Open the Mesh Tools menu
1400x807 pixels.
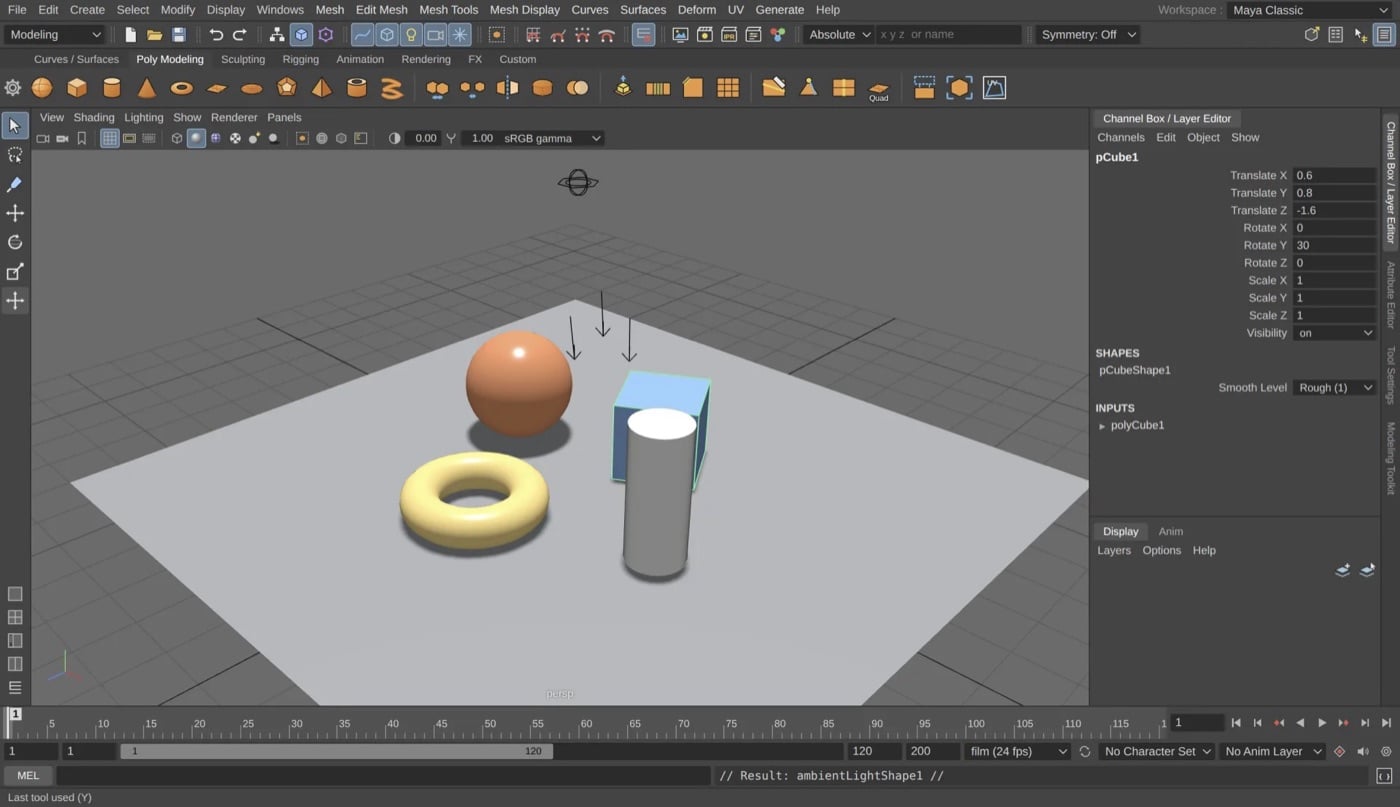click(448, 10)
